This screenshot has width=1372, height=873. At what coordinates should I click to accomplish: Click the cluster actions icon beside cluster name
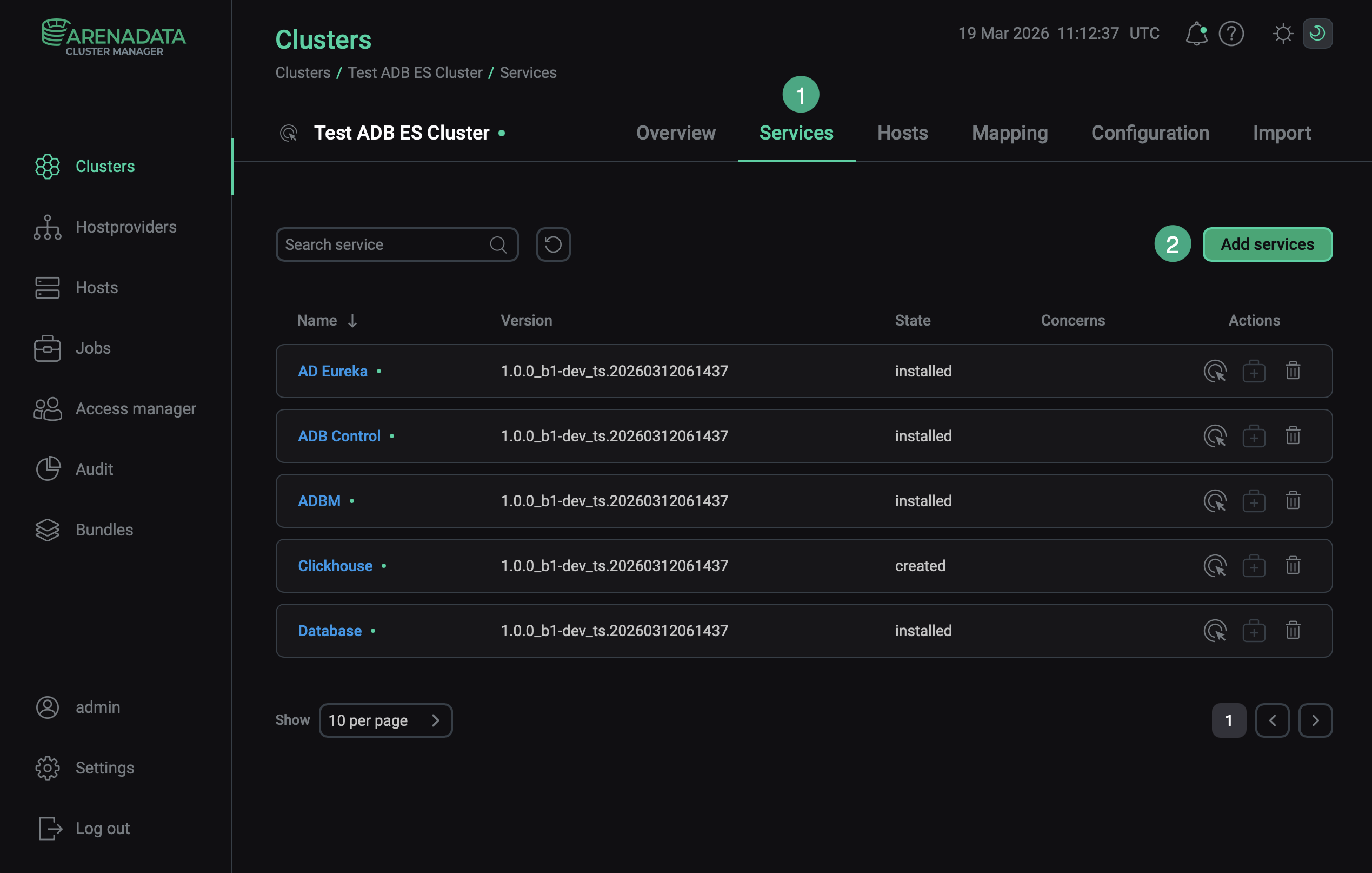(x=289, y=133)
